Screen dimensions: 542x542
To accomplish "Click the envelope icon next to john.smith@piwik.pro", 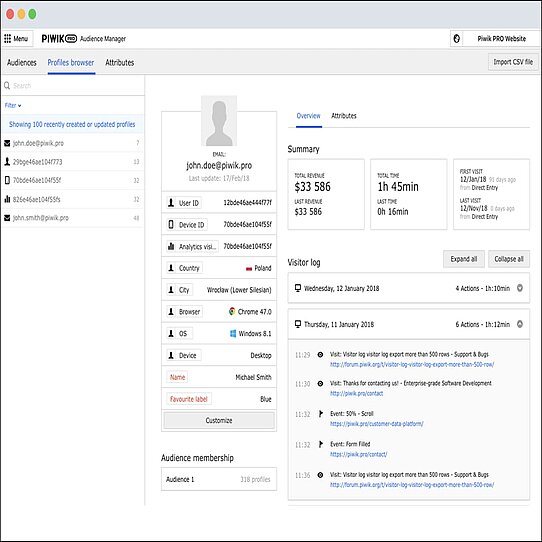I will coord(7,218).
